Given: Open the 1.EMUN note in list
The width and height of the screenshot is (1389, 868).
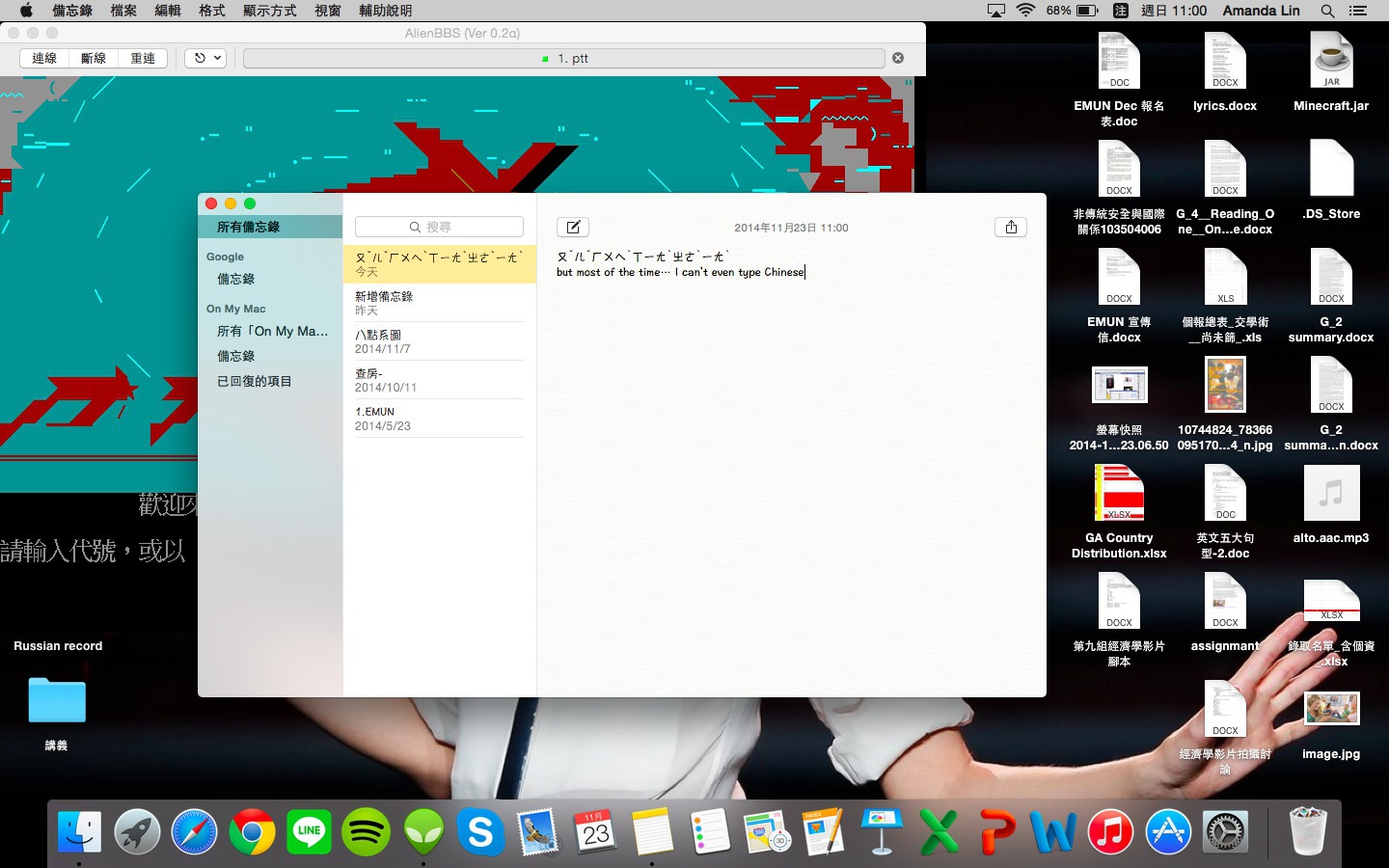Looking at the screenshot, I should [439, 419].
